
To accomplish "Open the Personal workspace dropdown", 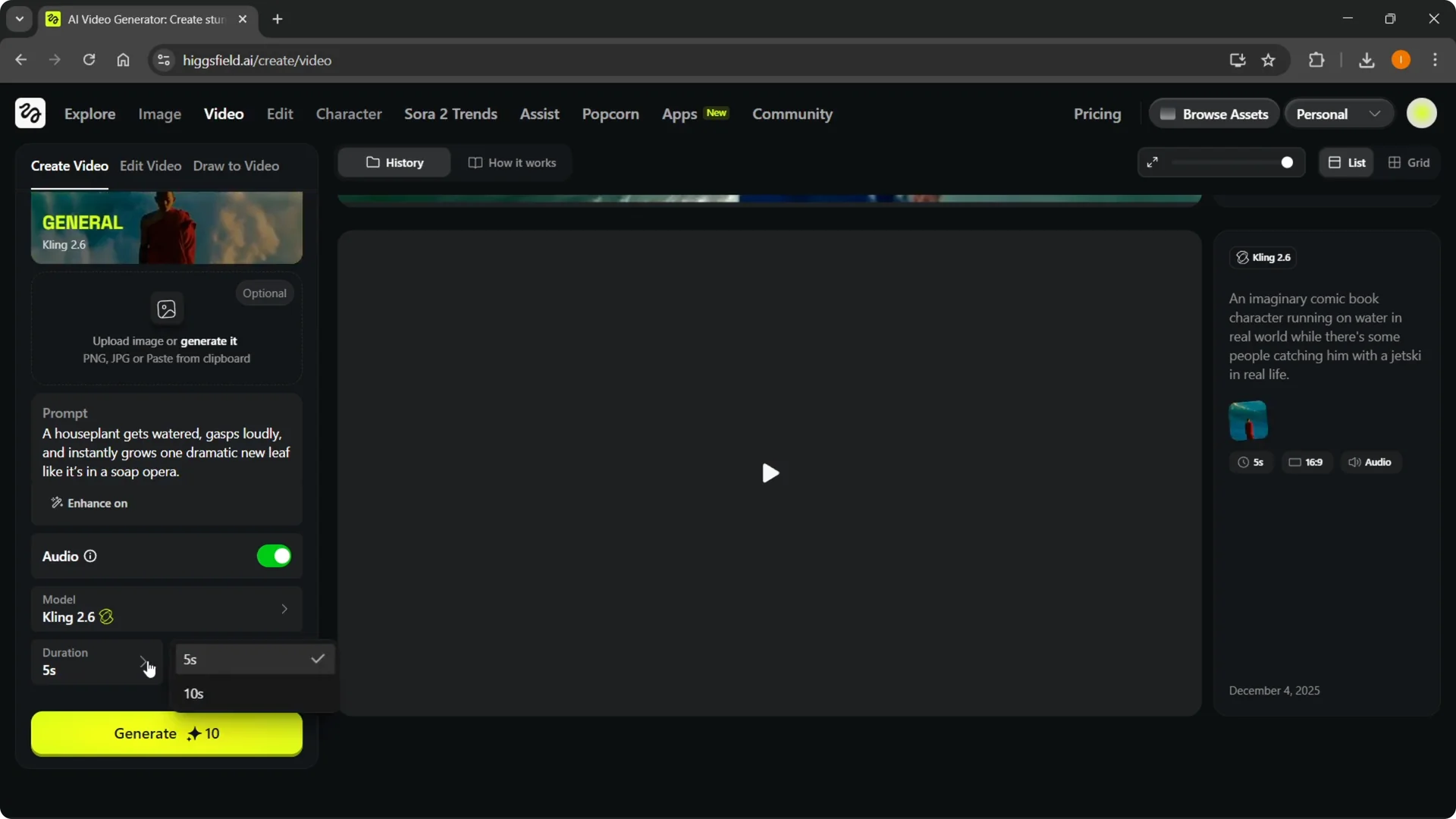I will point(1337,113).
